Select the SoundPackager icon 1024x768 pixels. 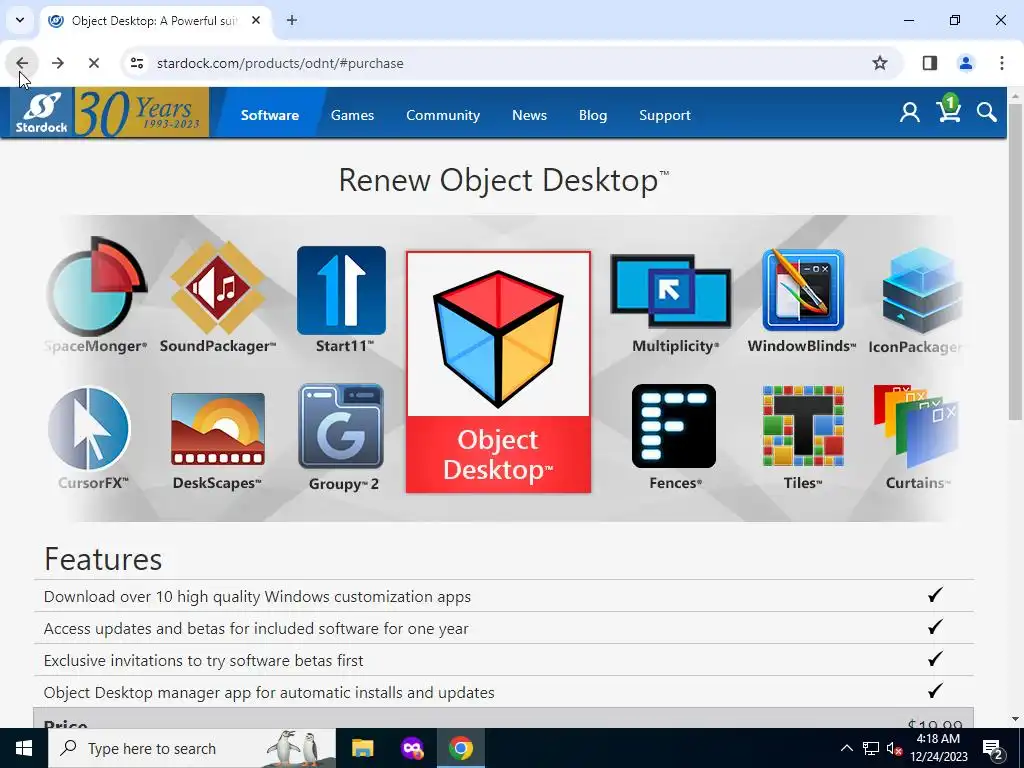click(x=217, y=287)
